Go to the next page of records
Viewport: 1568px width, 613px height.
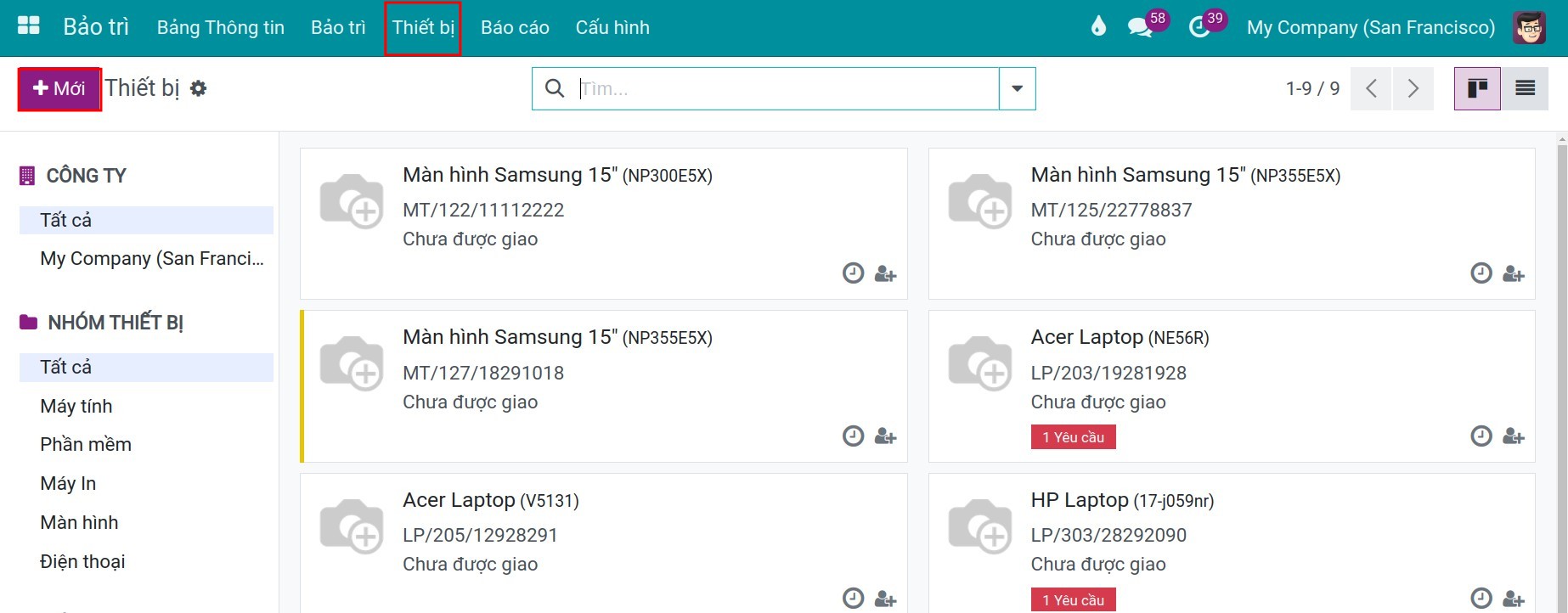pos(1413,88)
